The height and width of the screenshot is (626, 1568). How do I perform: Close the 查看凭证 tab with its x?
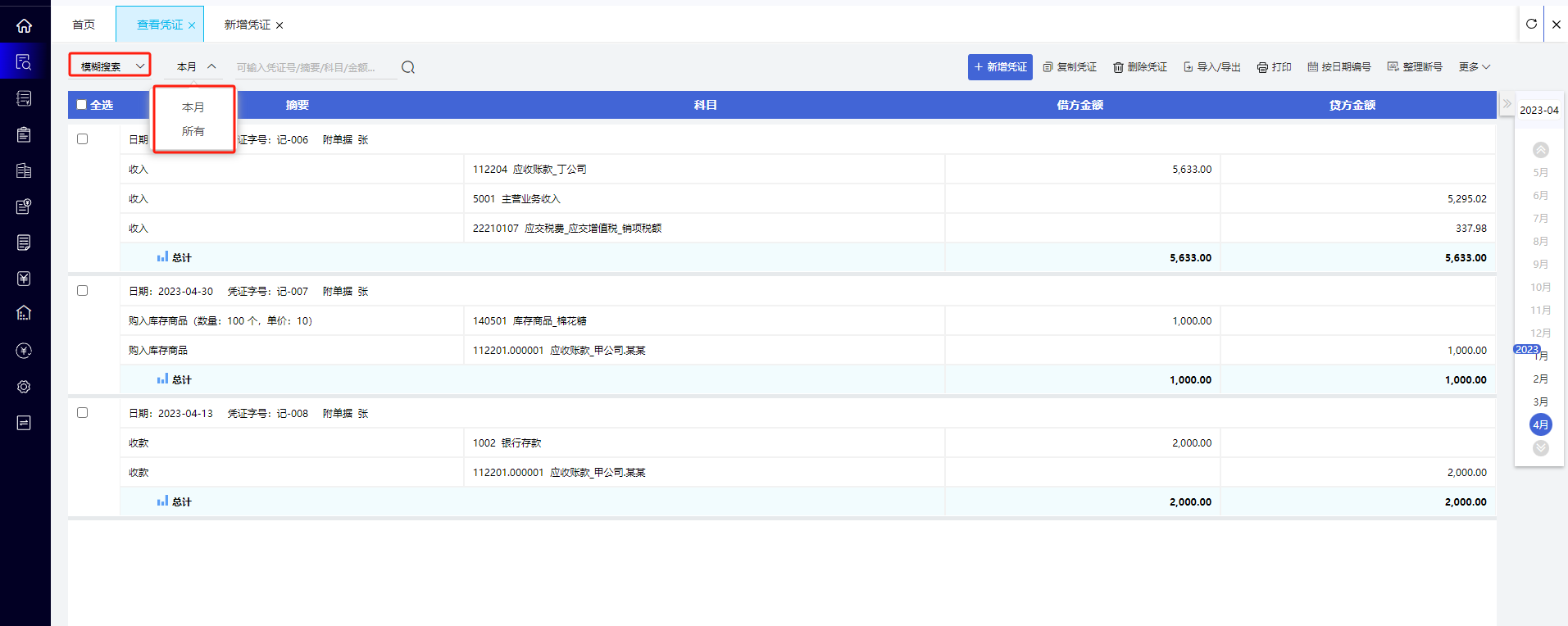[x=192, y=25]
